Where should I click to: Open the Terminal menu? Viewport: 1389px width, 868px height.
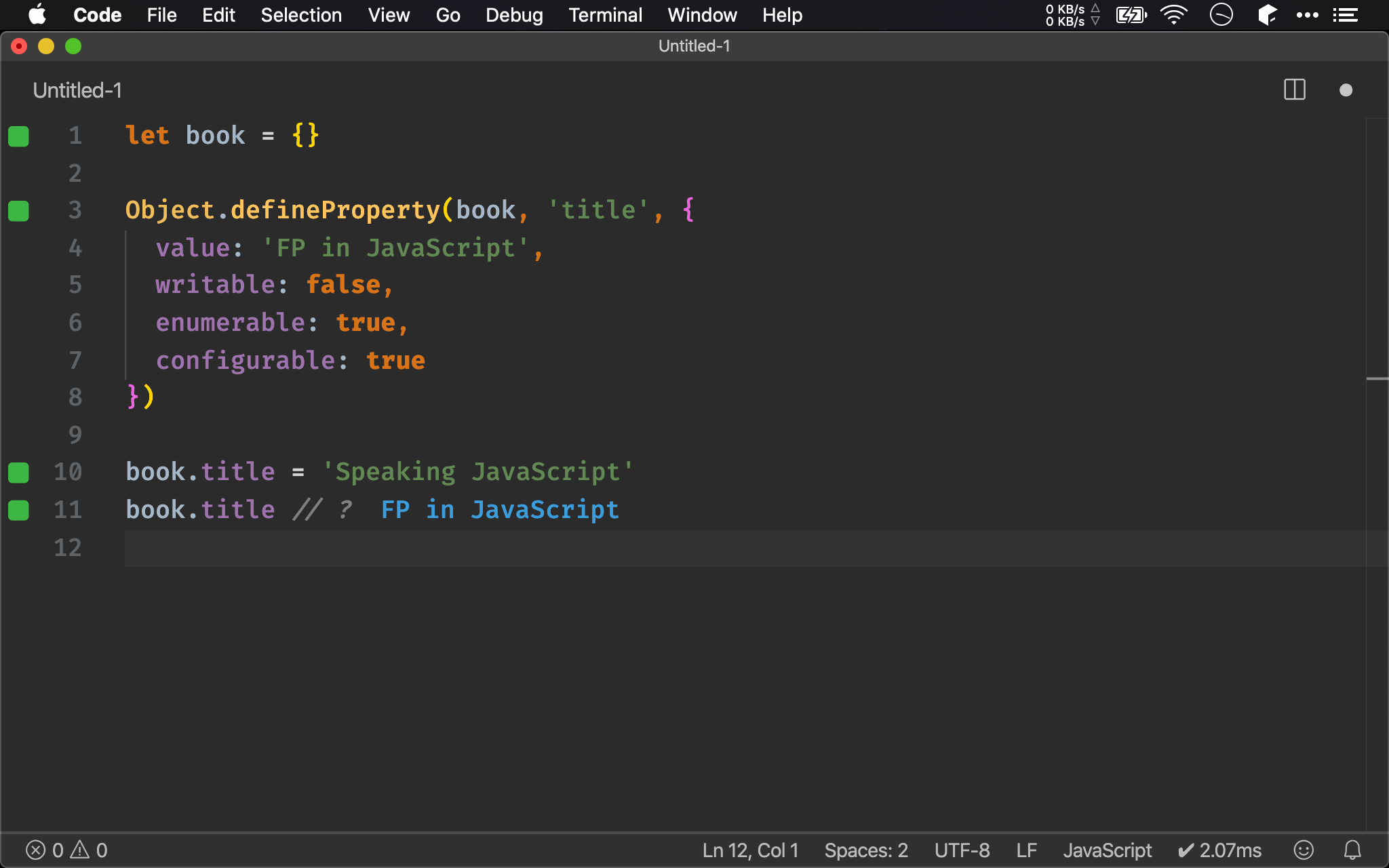pos(605,15)
